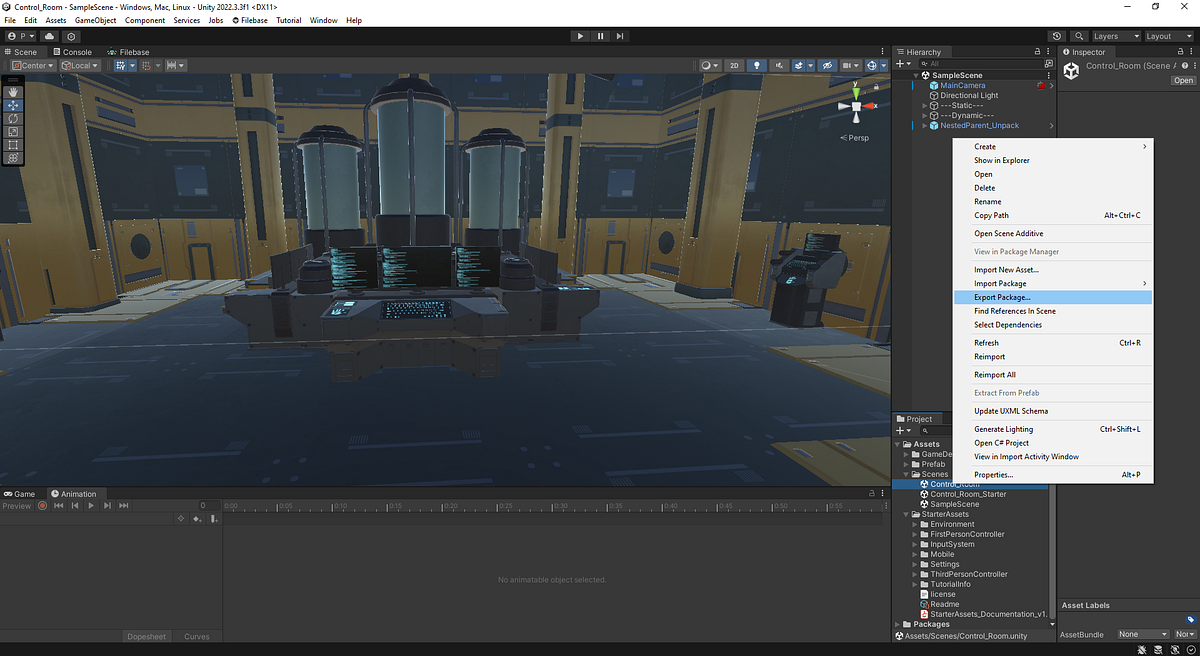Click the Open button in the Inspector

pyautogui.click(x=1183, y=80)
